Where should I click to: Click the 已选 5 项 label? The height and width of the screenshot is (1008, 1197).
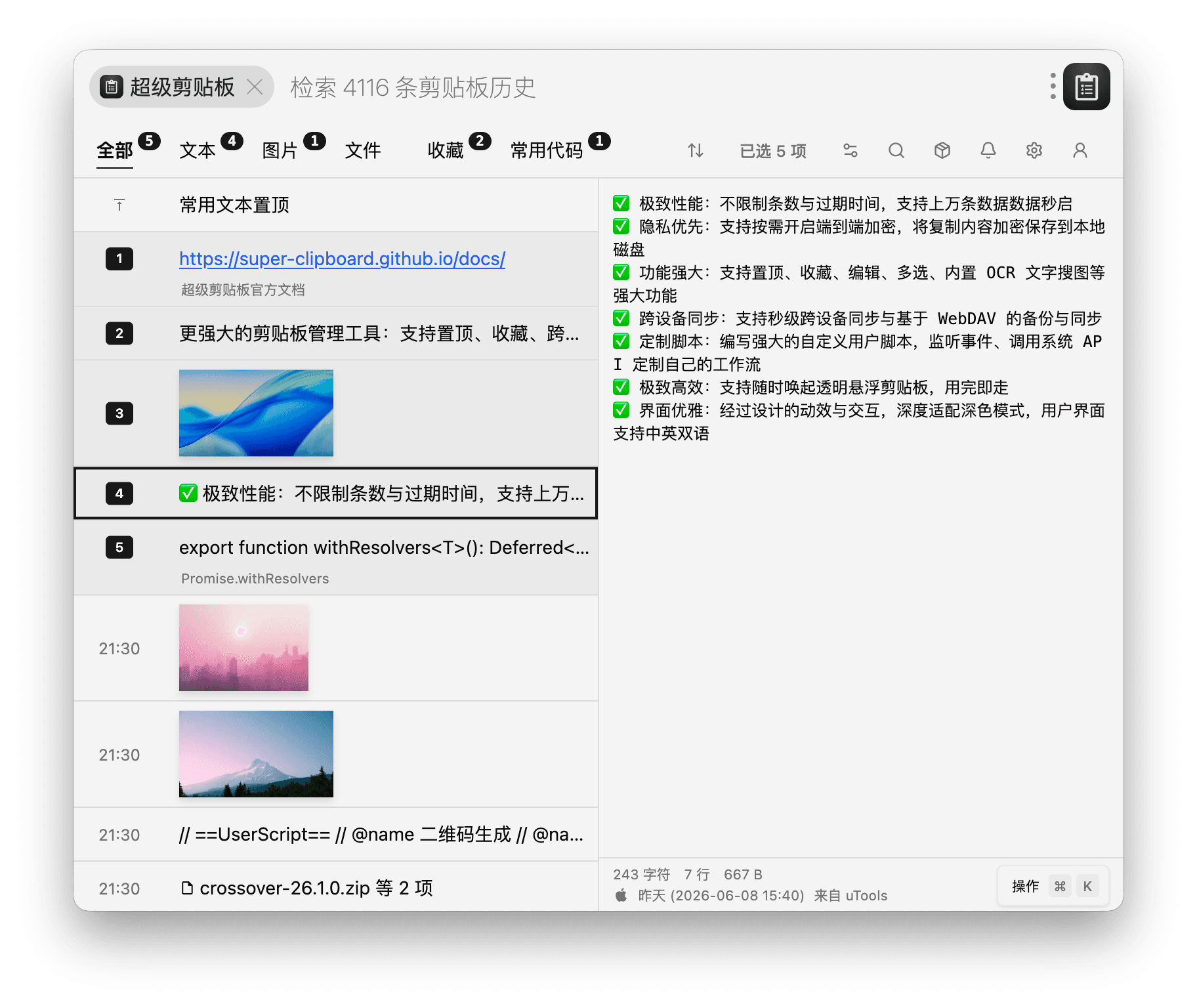click(773, 151)
